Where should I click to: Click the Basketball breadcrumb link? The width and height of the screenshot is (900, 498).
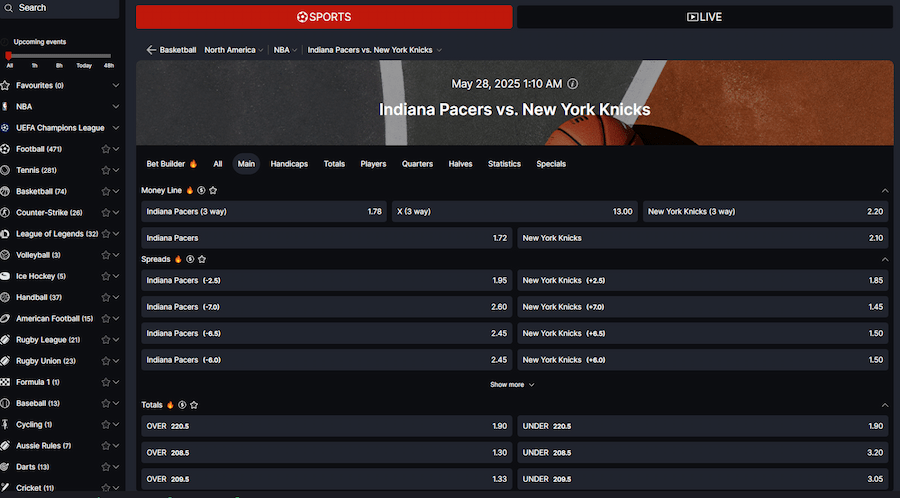point(178,50)
